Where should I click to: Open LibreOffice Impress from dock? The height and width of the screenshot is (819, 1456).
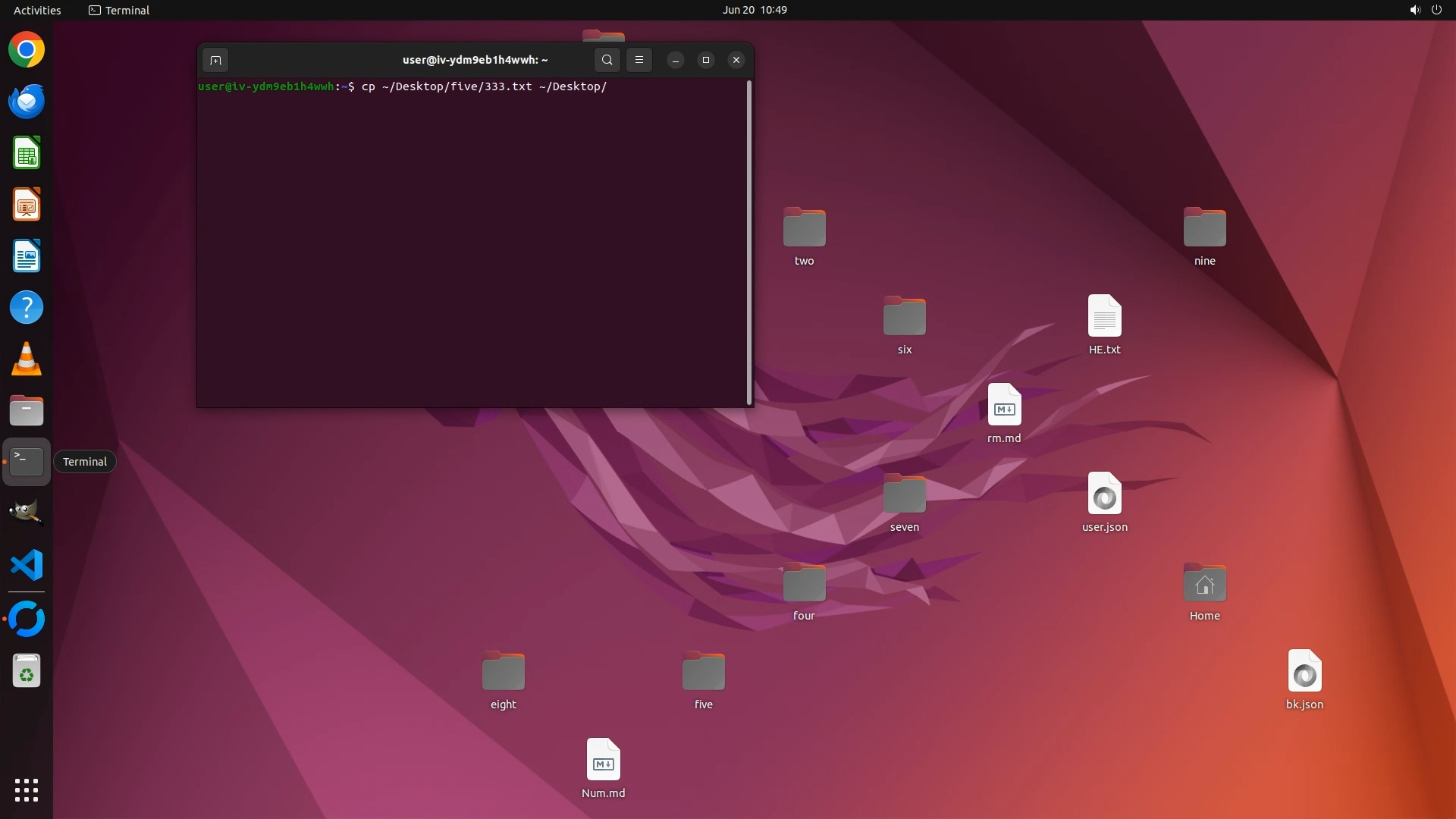point(27,205)
